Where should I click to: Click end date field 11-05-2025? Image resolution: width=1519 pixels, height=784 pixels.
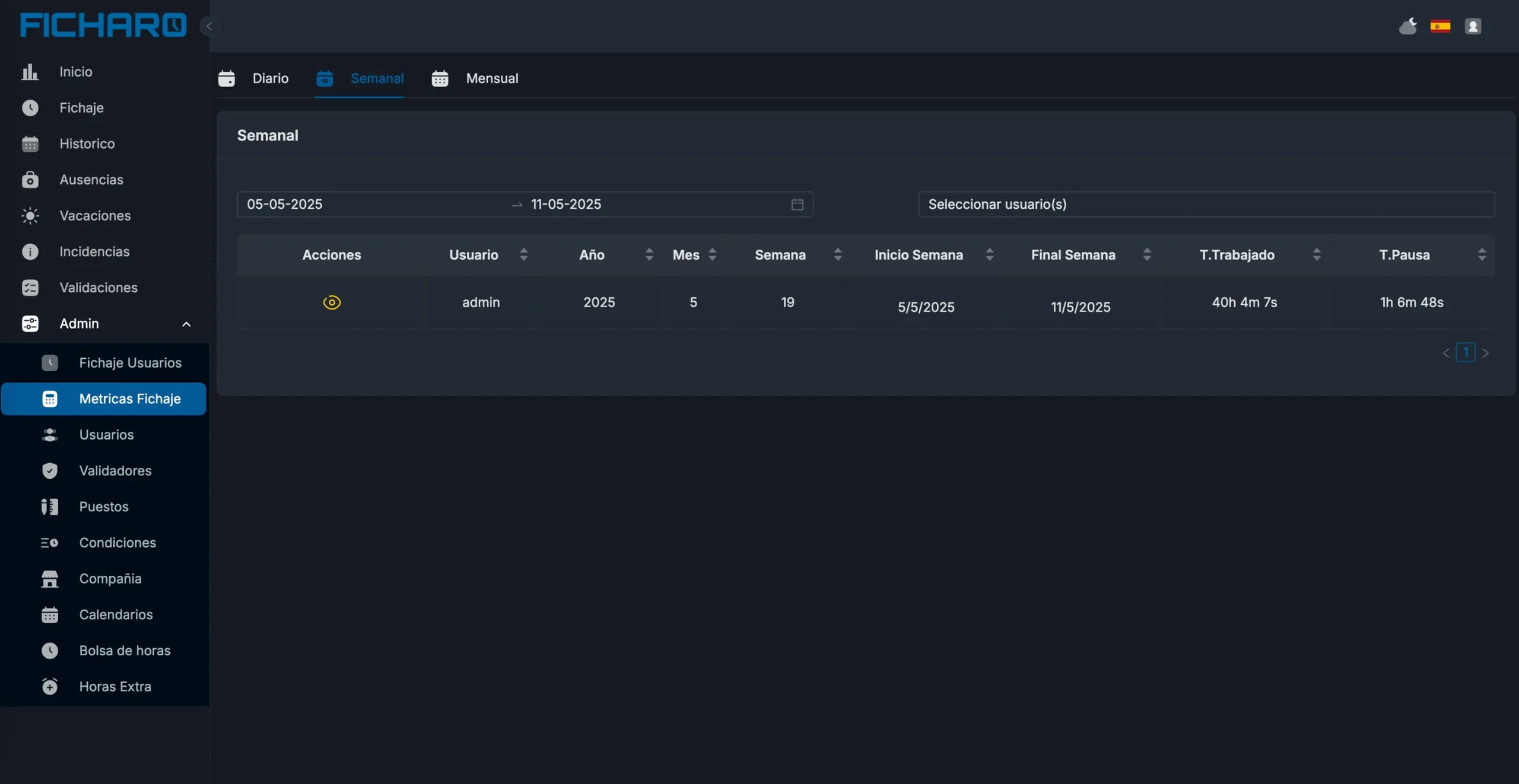566,204
